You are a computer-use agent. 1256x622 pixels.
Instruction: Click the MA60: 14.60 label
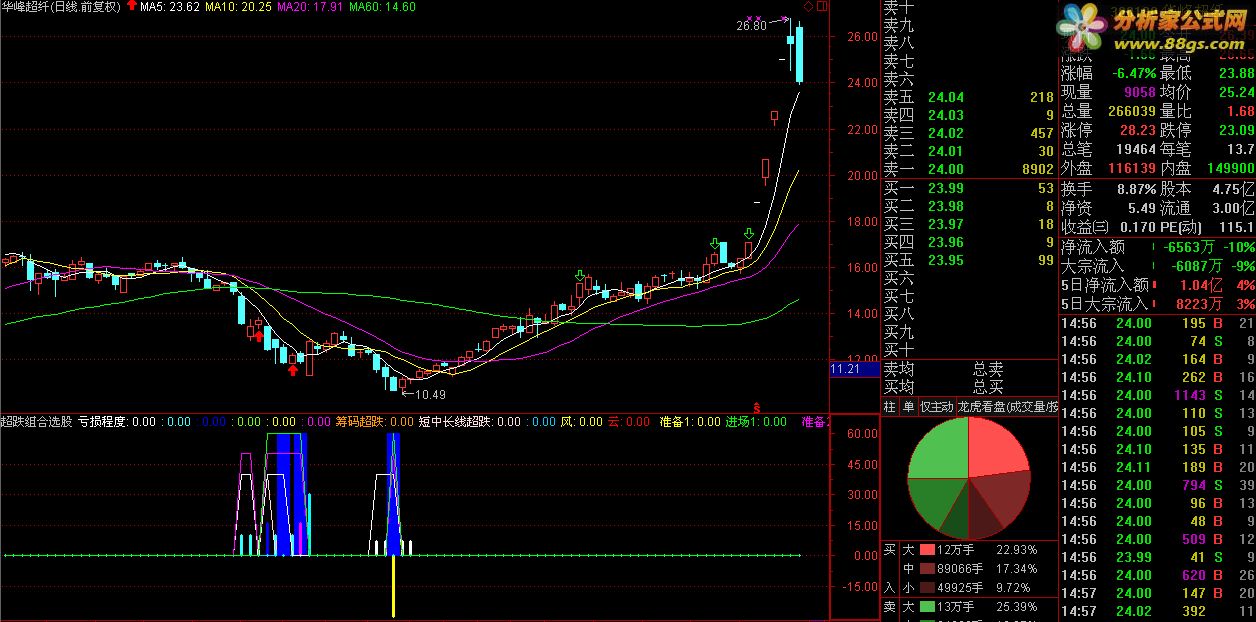coord(383,7)
